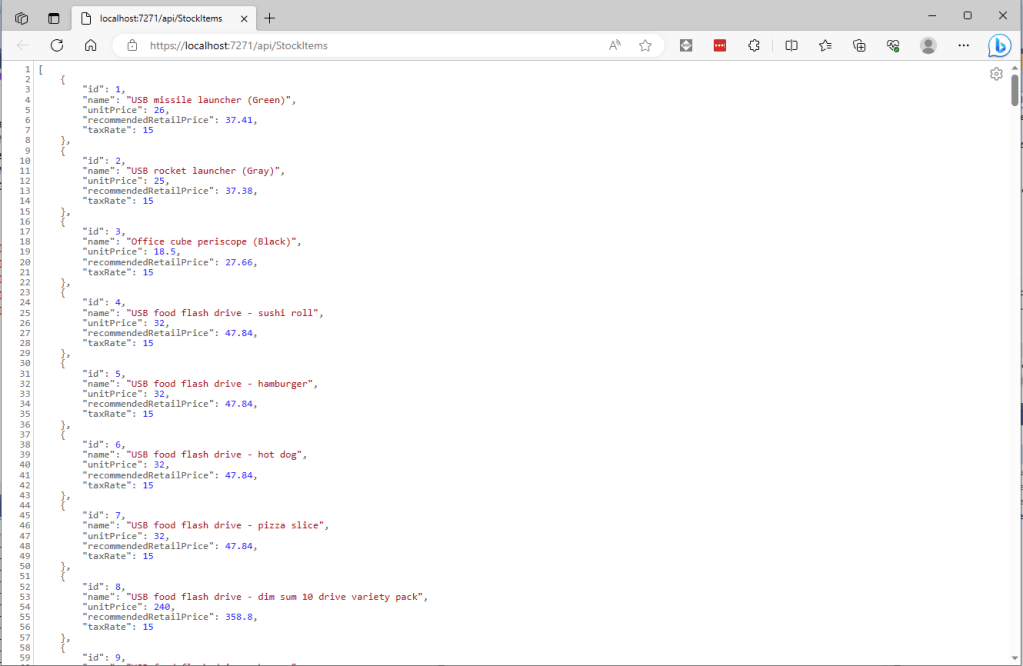Open the Favorites list
This screenshot has height=666, width=1023.
[x=825, y=45]
